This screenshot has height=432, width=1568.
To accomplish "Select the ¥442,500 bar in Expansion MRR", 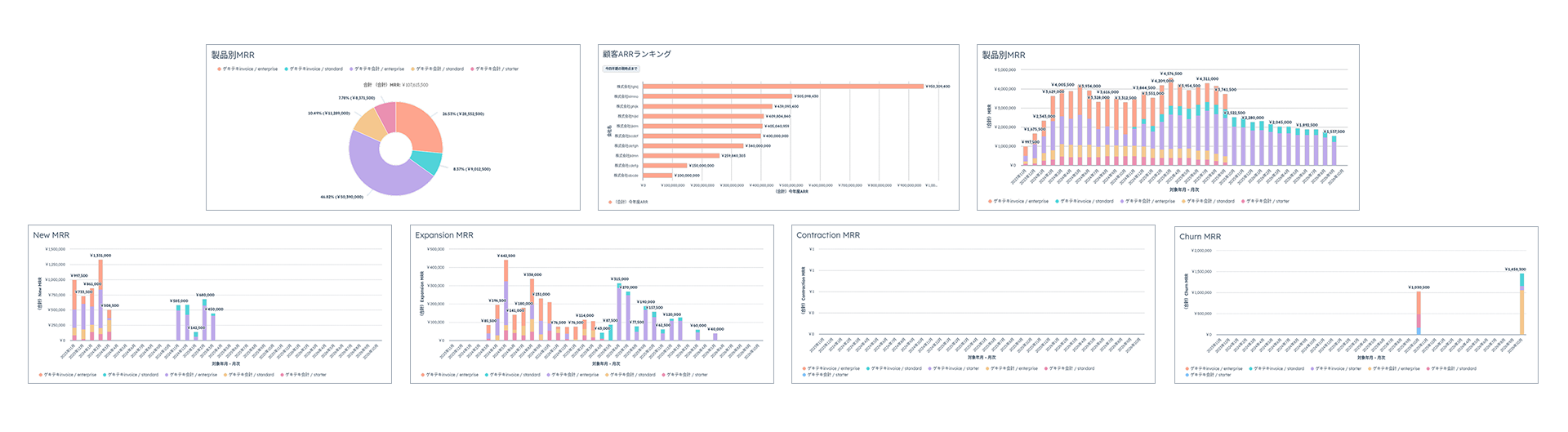I will [506, 300].
